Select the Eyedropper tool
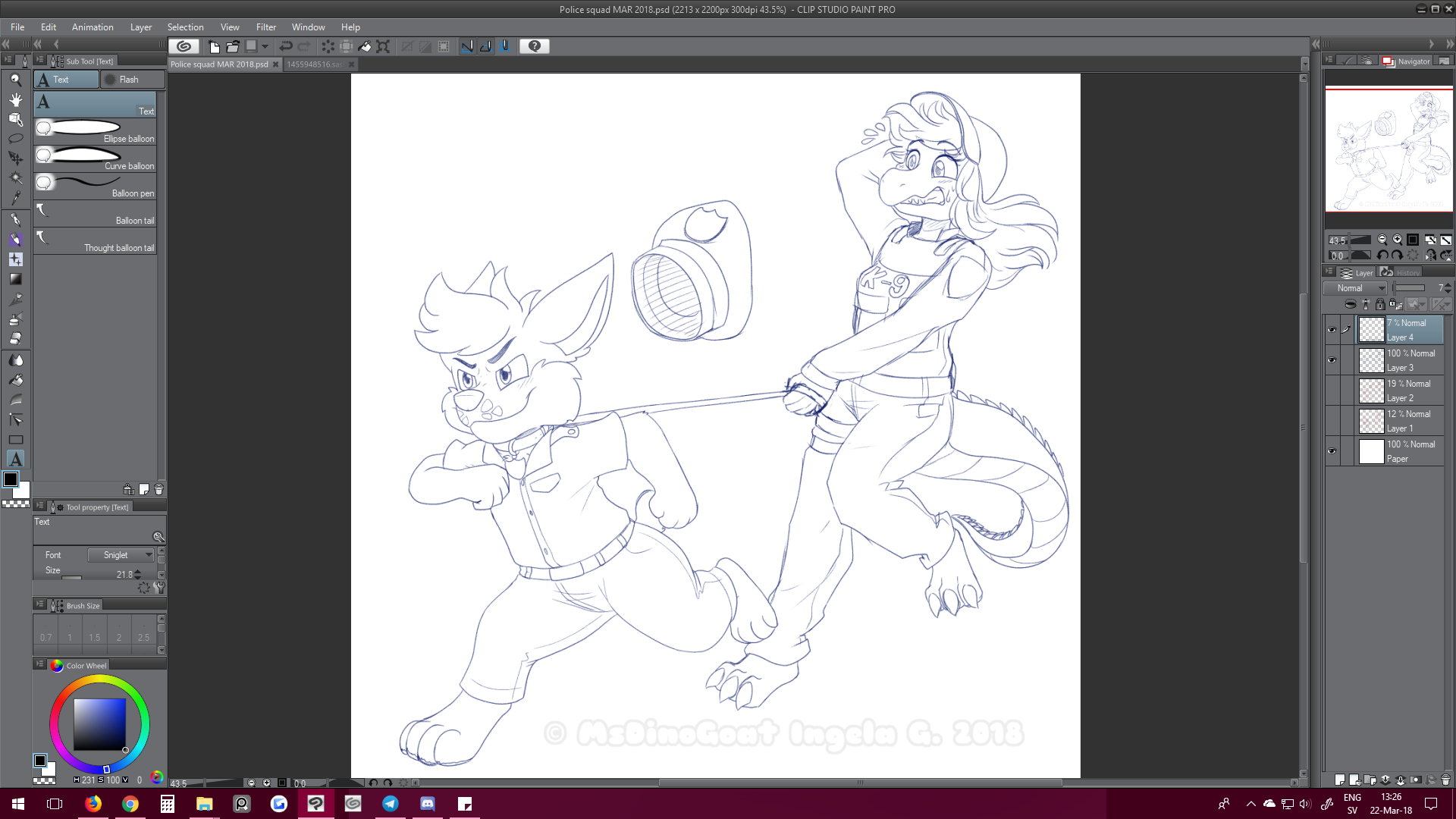Image resolution: width=1456 pixels, height=819 pixels. [x=15, y=199]
